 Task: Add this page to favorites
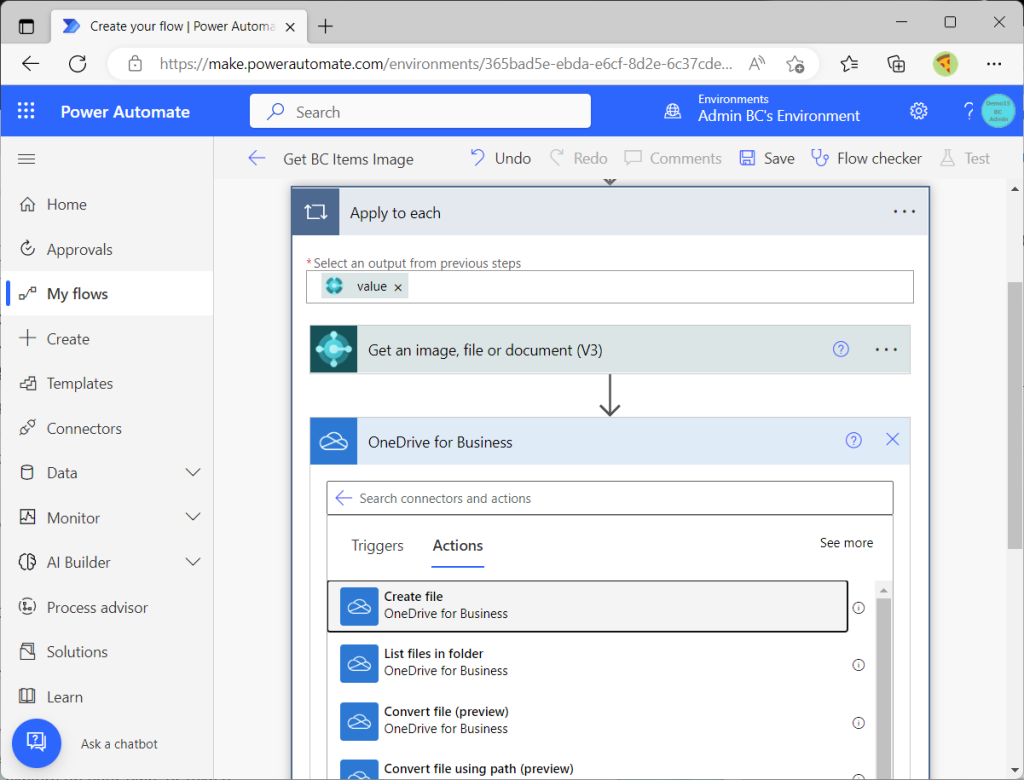tap(795, 63)
